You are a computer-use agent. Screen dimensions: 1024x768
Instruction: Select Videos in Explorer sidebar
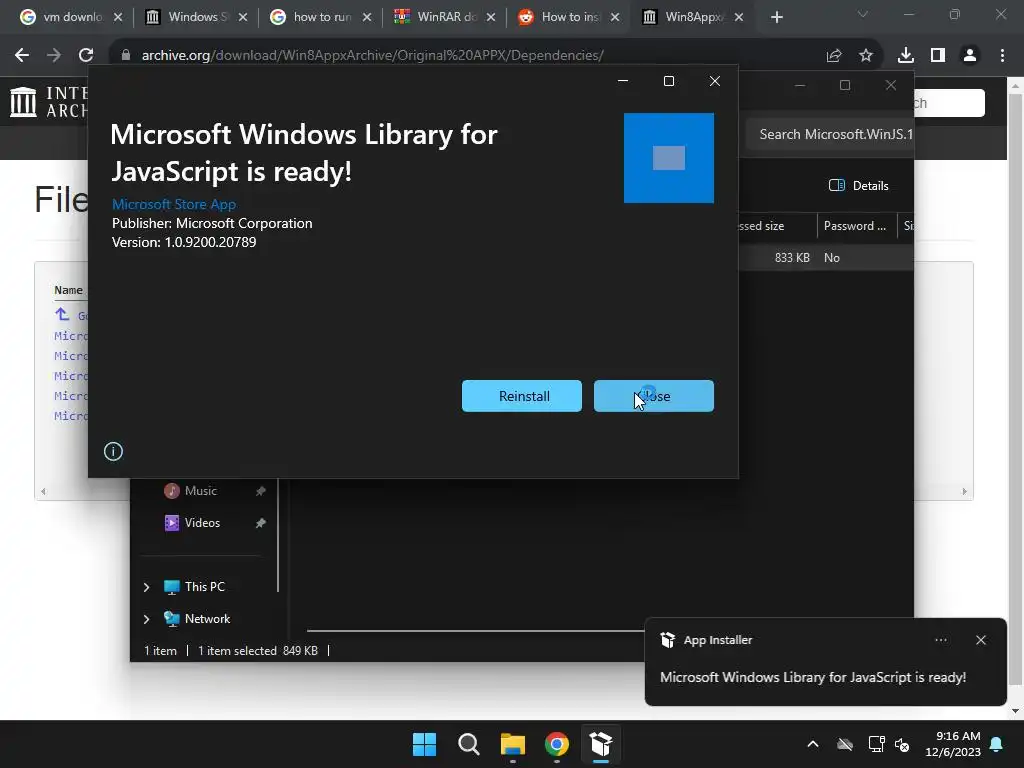click(x=202, y=522)
